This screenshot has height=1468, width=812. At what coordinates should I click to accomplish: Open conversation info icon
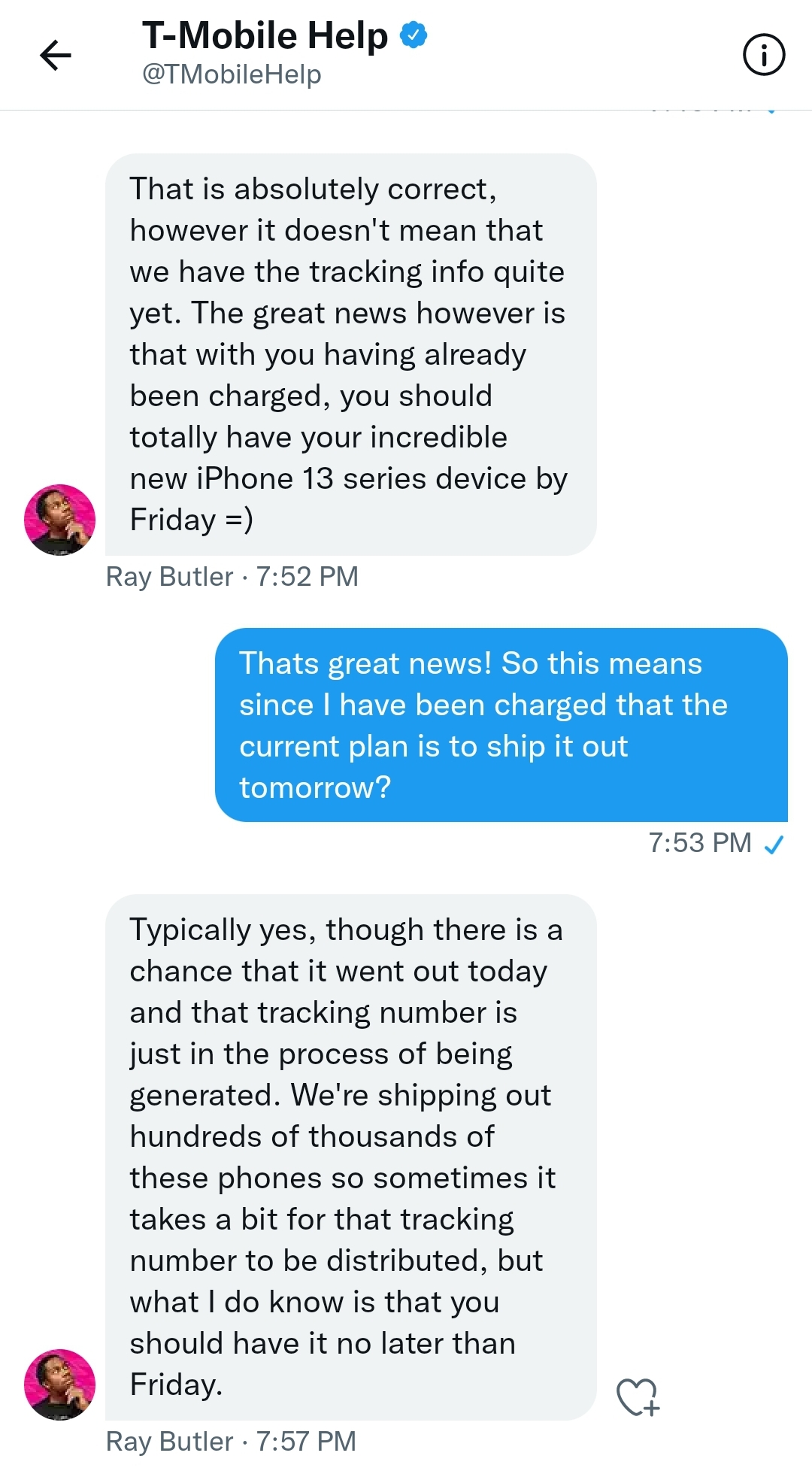764,55
